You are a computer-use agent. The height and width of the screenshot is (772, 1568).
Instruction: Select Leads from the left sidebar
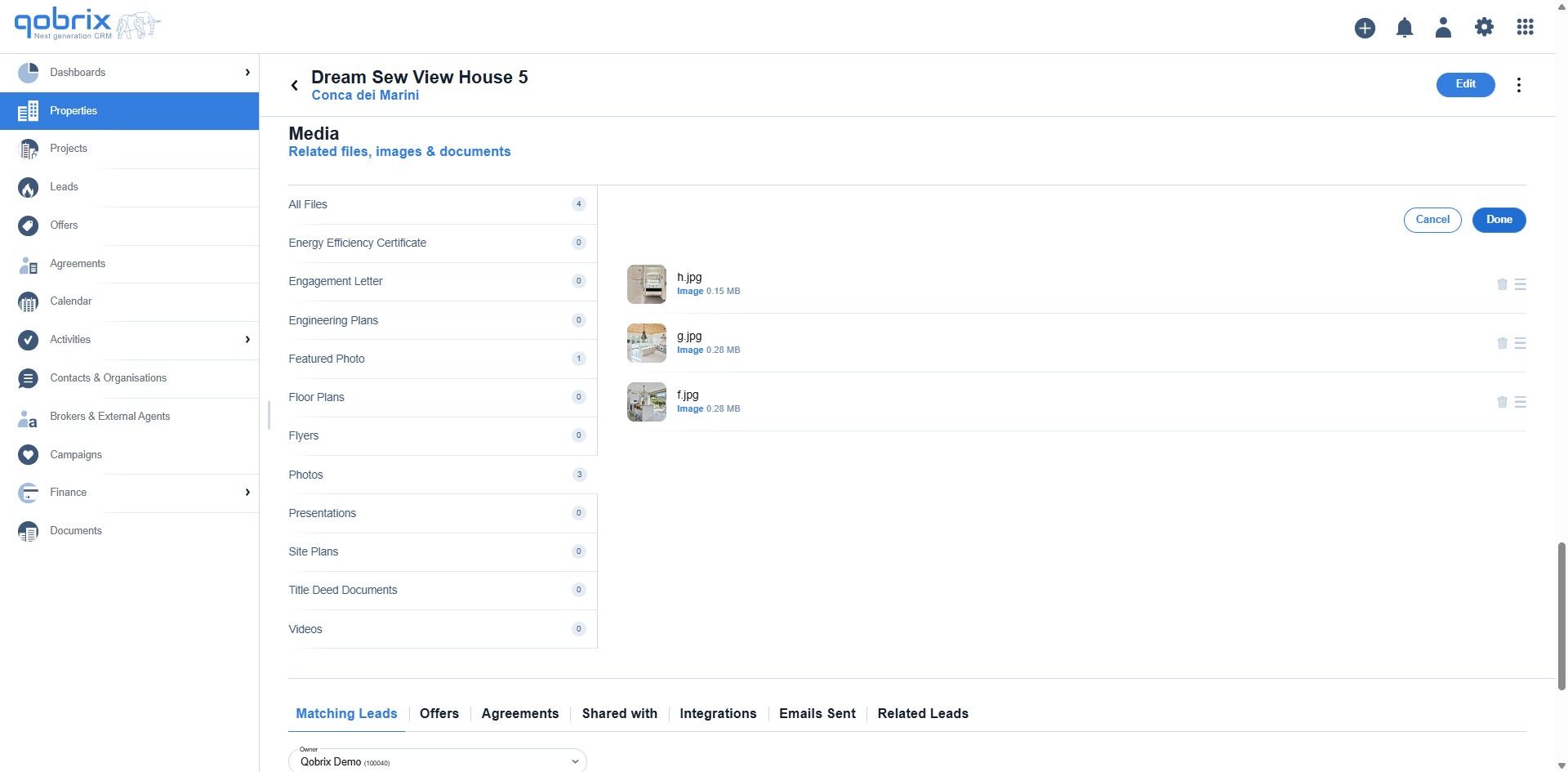click(64, 186)
